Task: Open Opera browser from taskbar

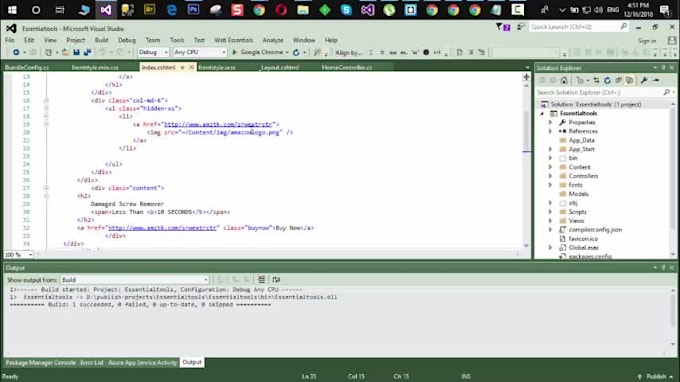Action: point(281,10)
